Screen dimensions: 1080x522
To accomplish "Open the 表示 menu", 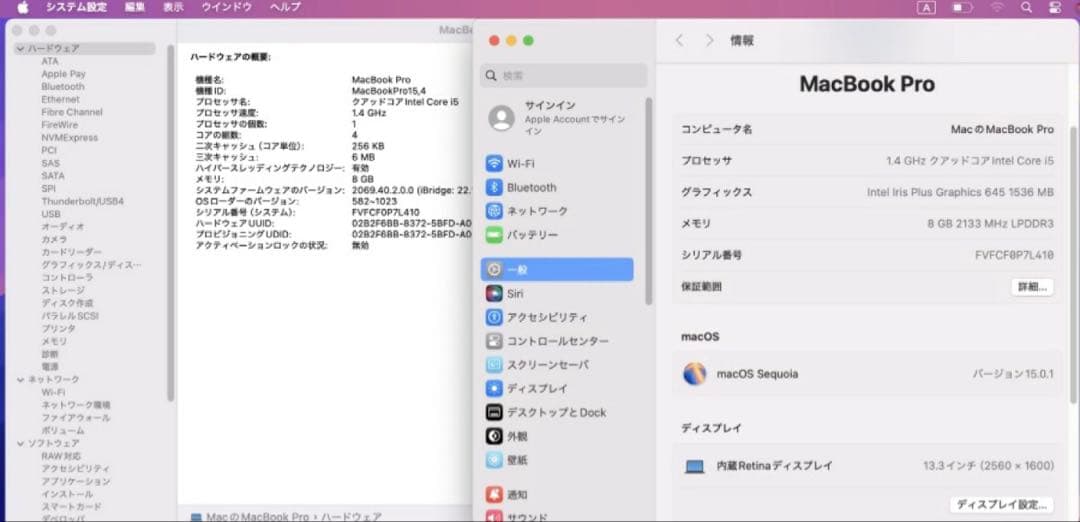I will (174, 8).
